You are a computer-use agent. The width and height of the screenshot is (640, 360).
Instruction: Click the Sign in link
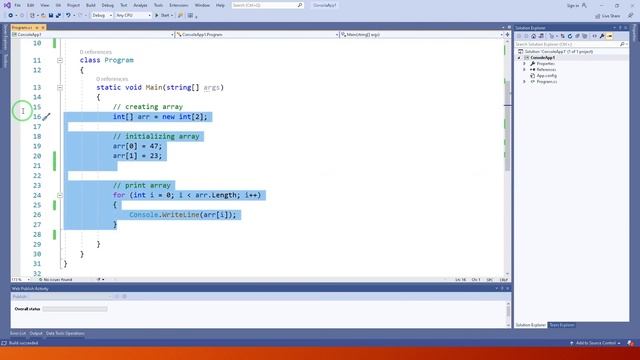[576, 6]
